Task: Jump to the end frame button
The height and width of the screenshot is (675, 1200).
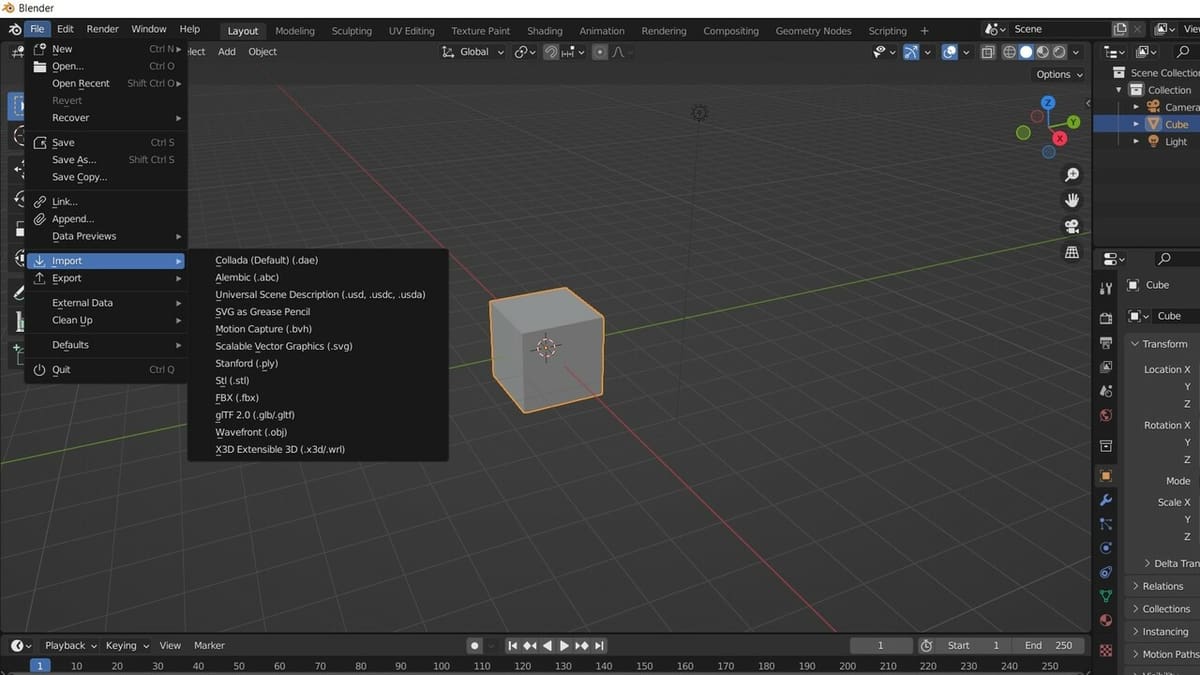Action: coord(599,645)
